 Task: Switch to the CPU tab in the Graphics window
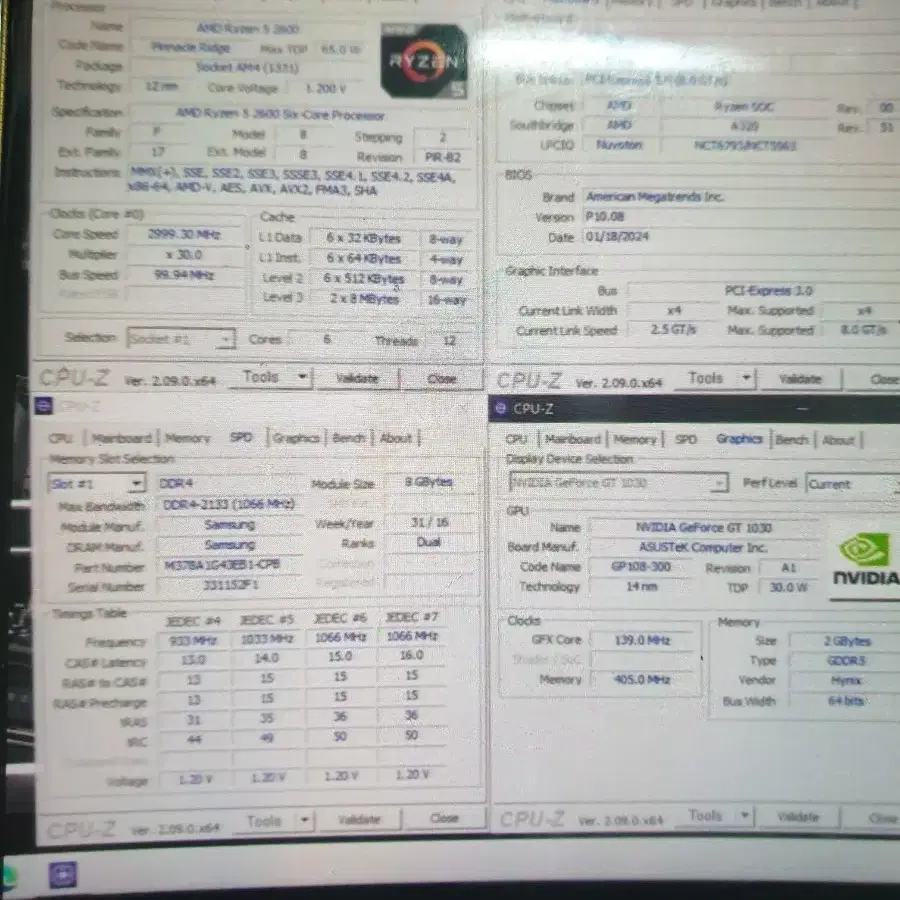[x=516, y=439]
